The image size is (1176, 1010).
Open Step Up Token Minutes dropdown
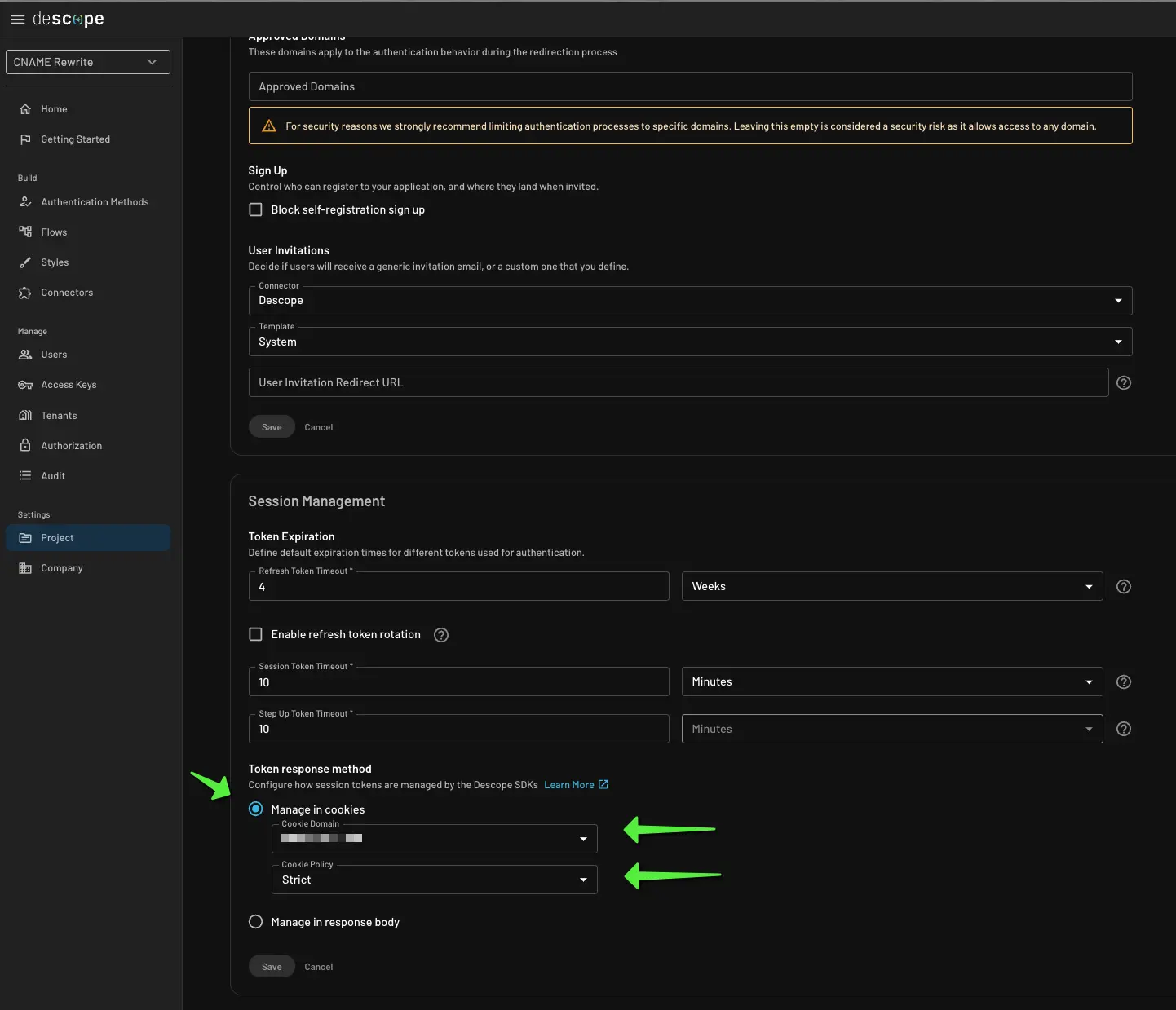[x=892, y=729]
